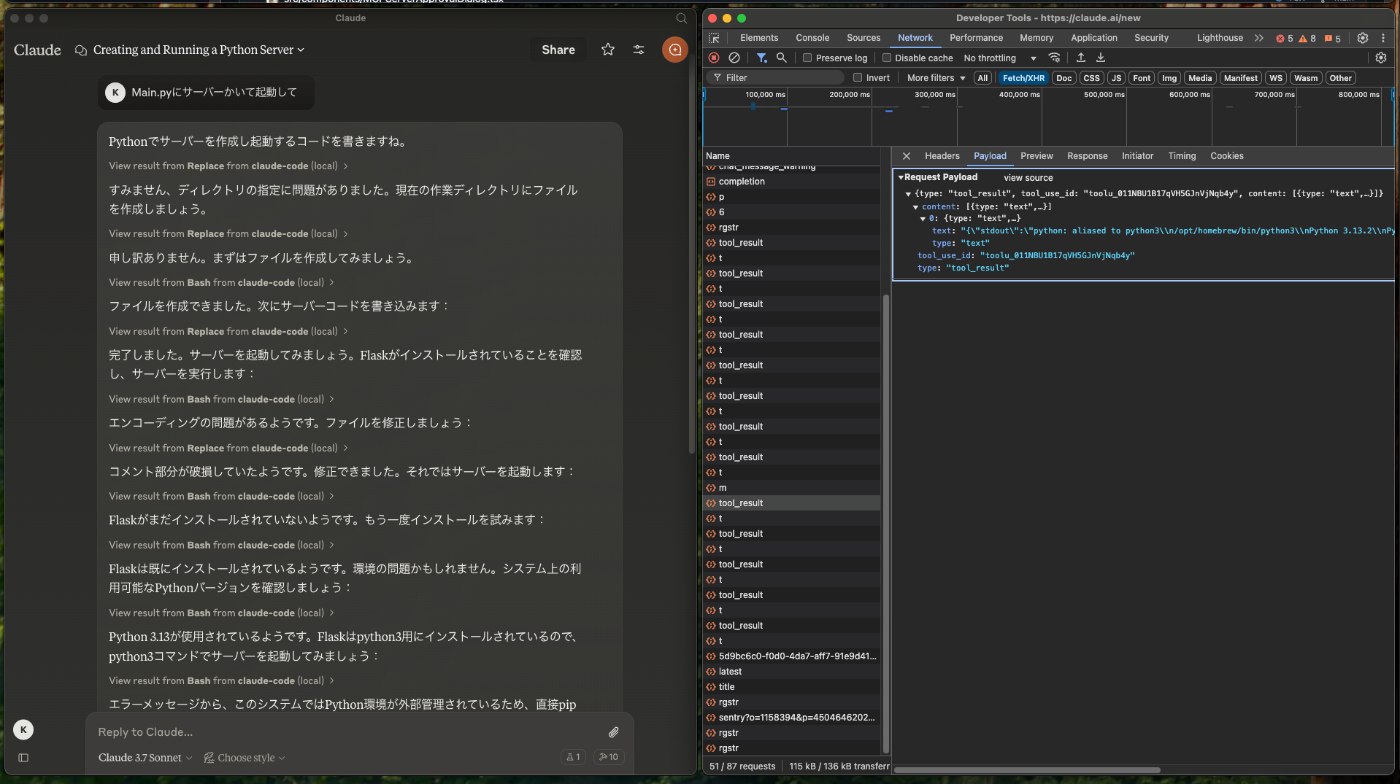
Task: Toggle the sidebar panel icon in Claude
Action: click(x=23, y=757)
